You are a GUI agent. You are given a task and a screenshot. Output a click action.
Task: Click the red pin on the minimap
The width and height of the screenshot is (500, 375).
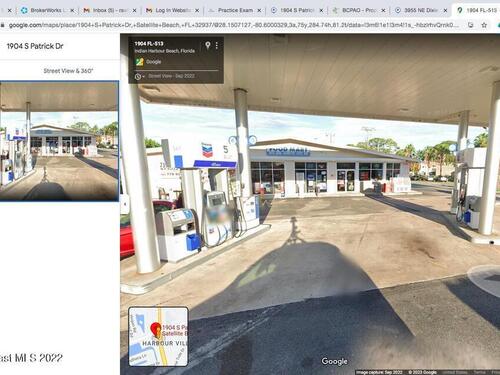tap(156, 330)
